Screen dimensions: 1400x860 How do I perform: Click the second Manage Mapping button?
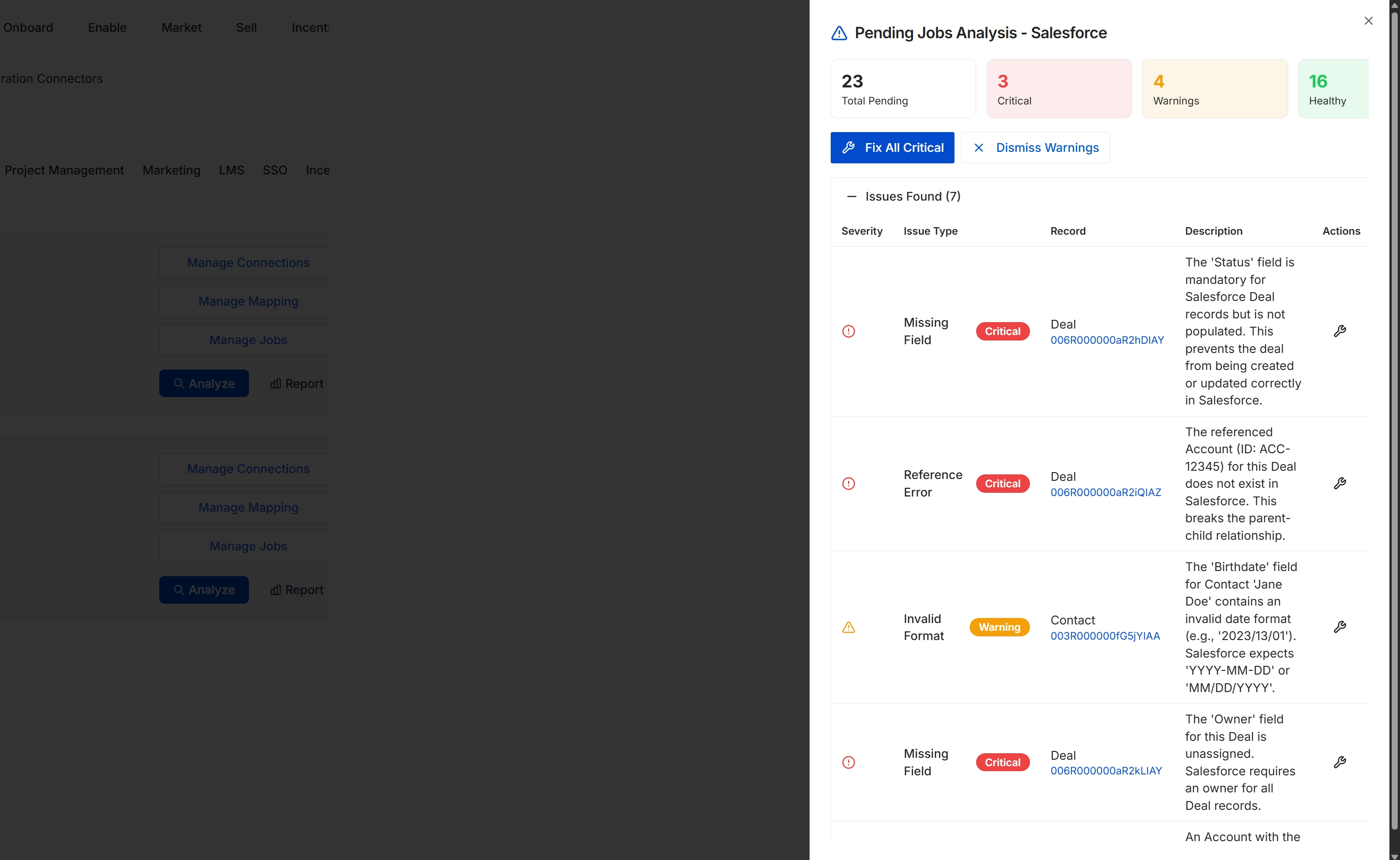click(245, 508)
